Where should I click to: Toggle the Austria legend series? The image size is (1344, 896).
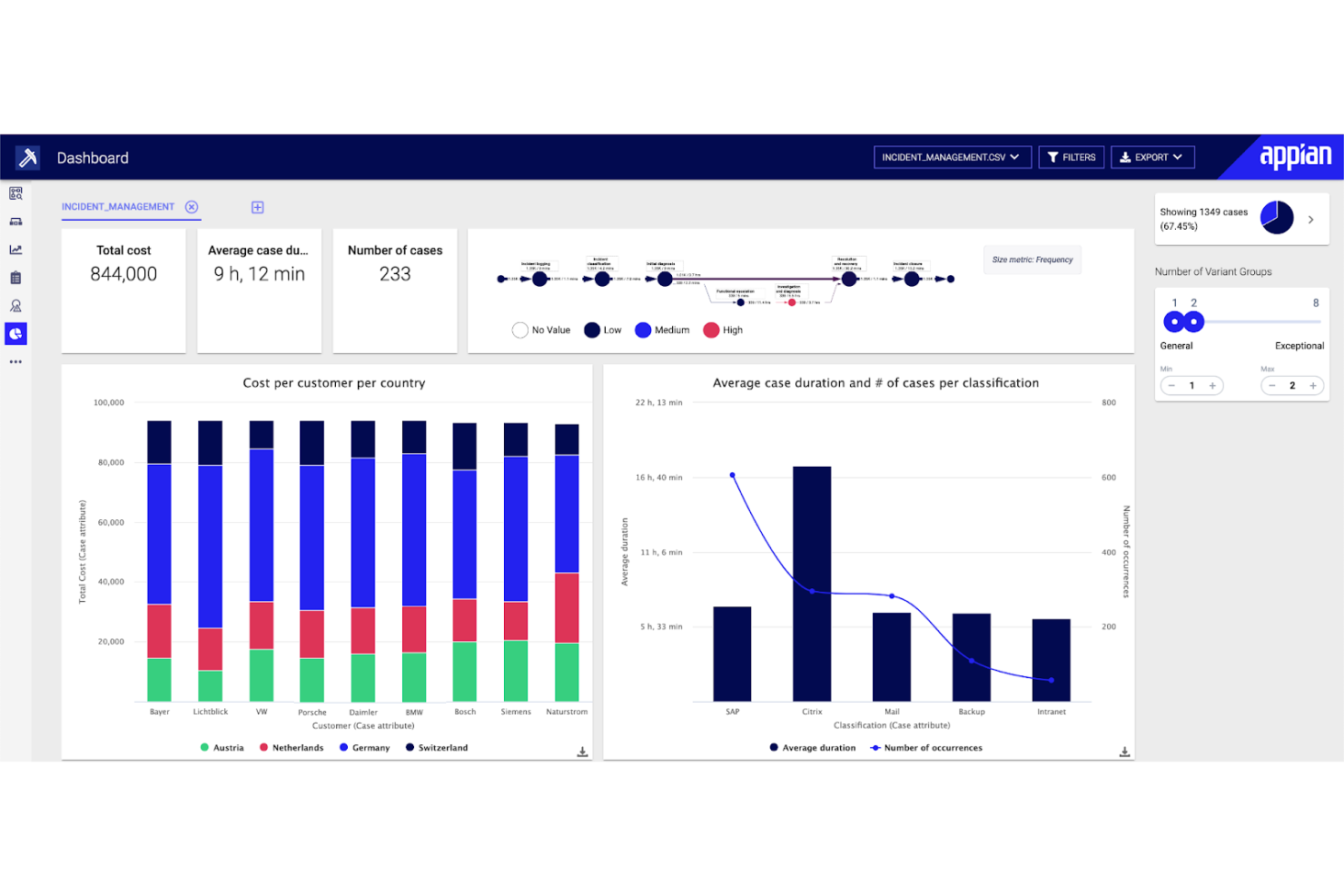point(222,748)
